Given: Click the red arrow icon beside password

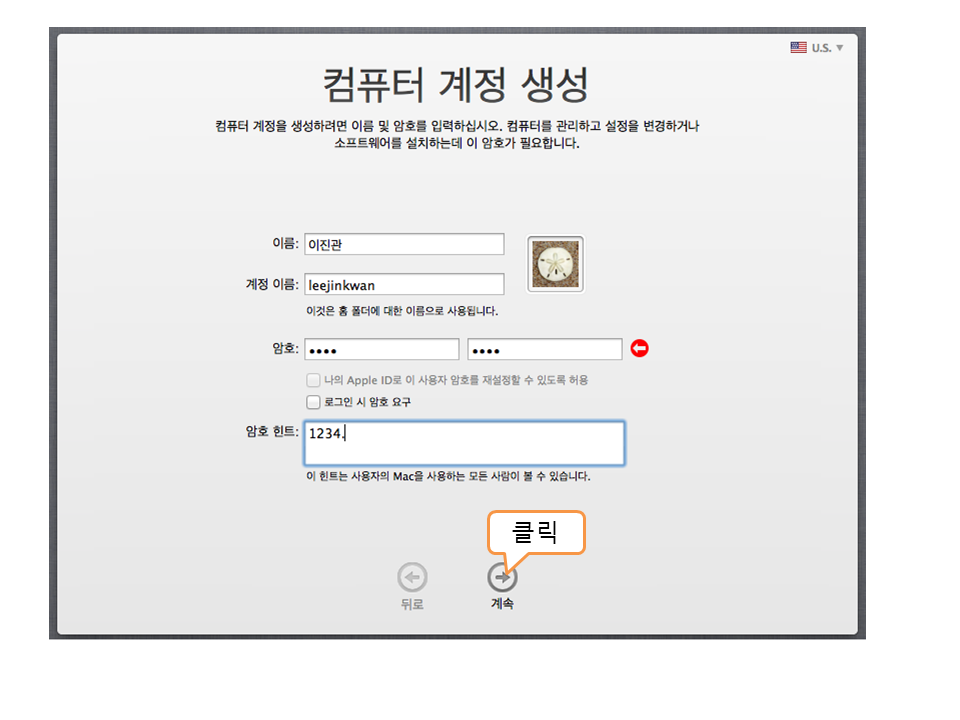Looking at the screenshot, I should coord(641,349).
